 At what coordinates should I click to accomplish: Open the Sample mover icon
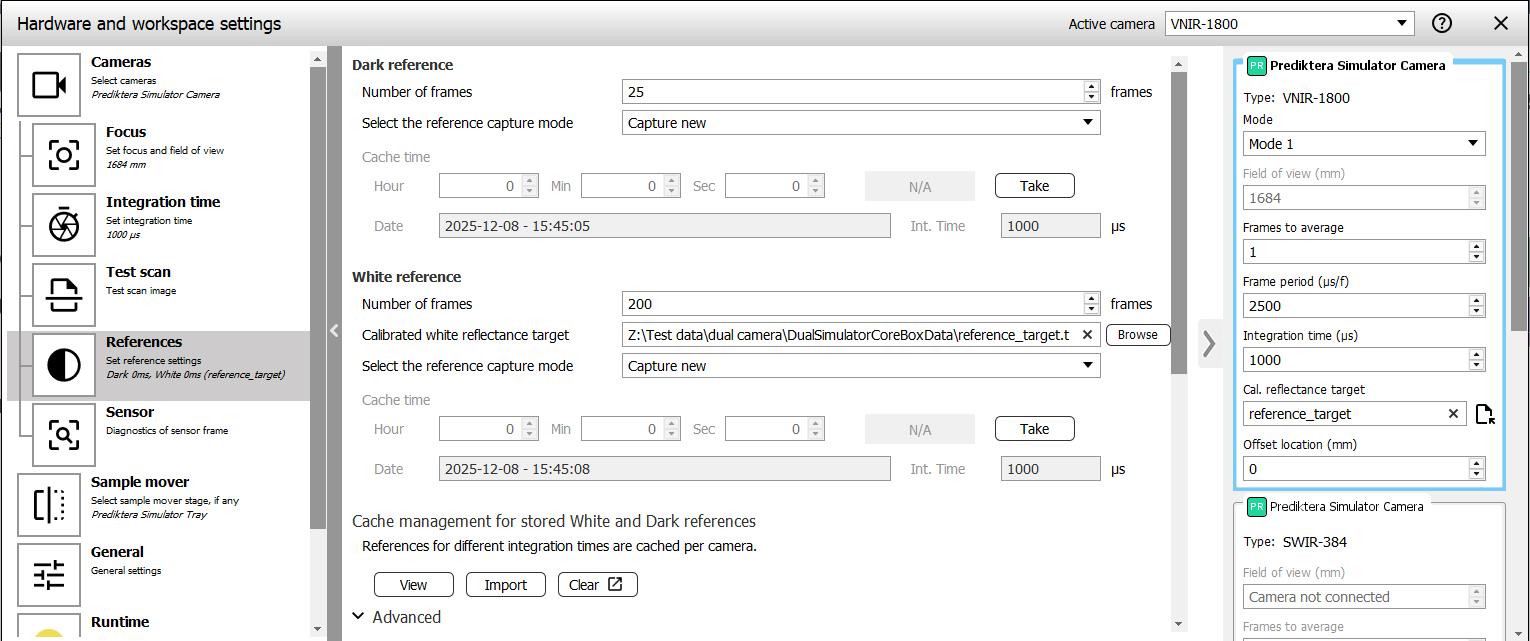pos(49,505)
